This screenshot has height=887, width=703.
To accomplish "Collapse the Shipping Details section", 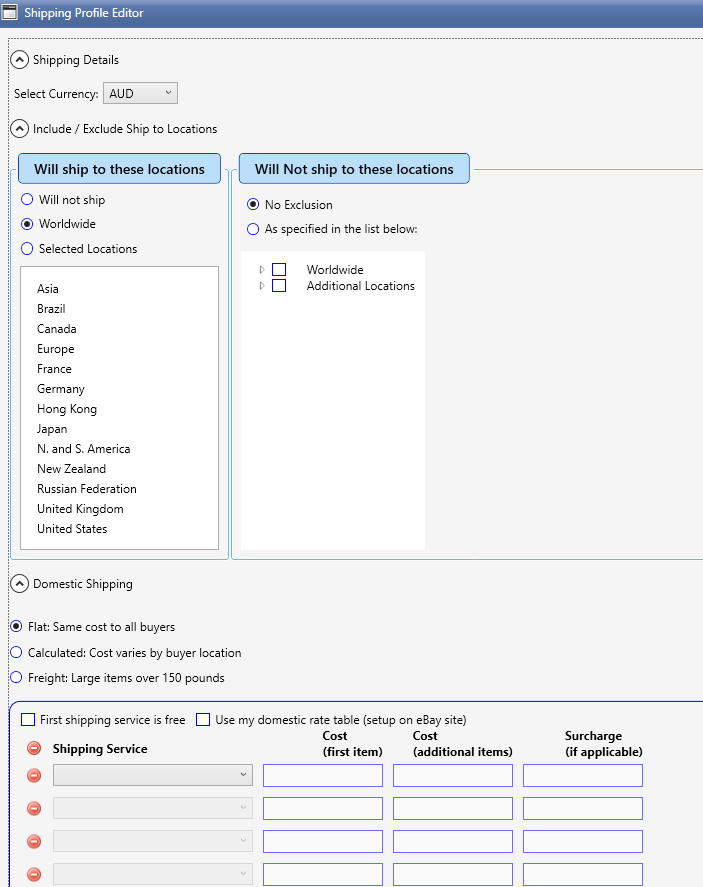I will 20,60.
